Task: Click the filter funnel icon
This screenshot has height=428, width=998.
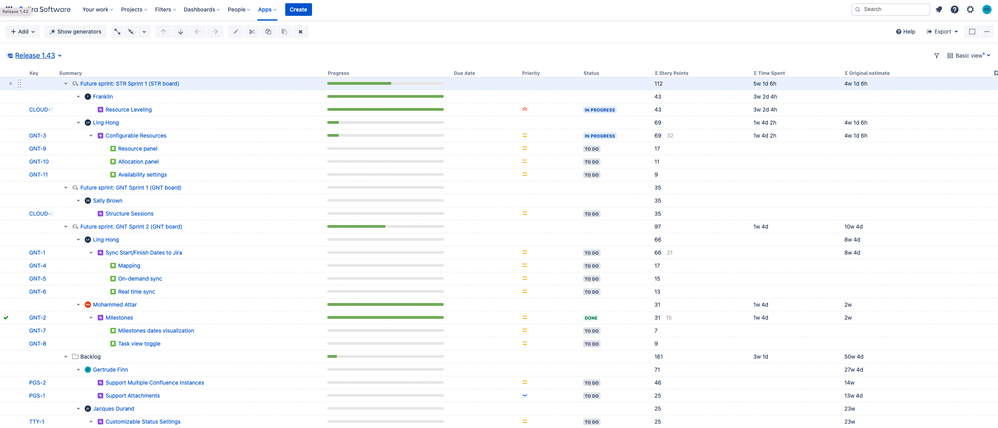Action: (x=936, y=56)
